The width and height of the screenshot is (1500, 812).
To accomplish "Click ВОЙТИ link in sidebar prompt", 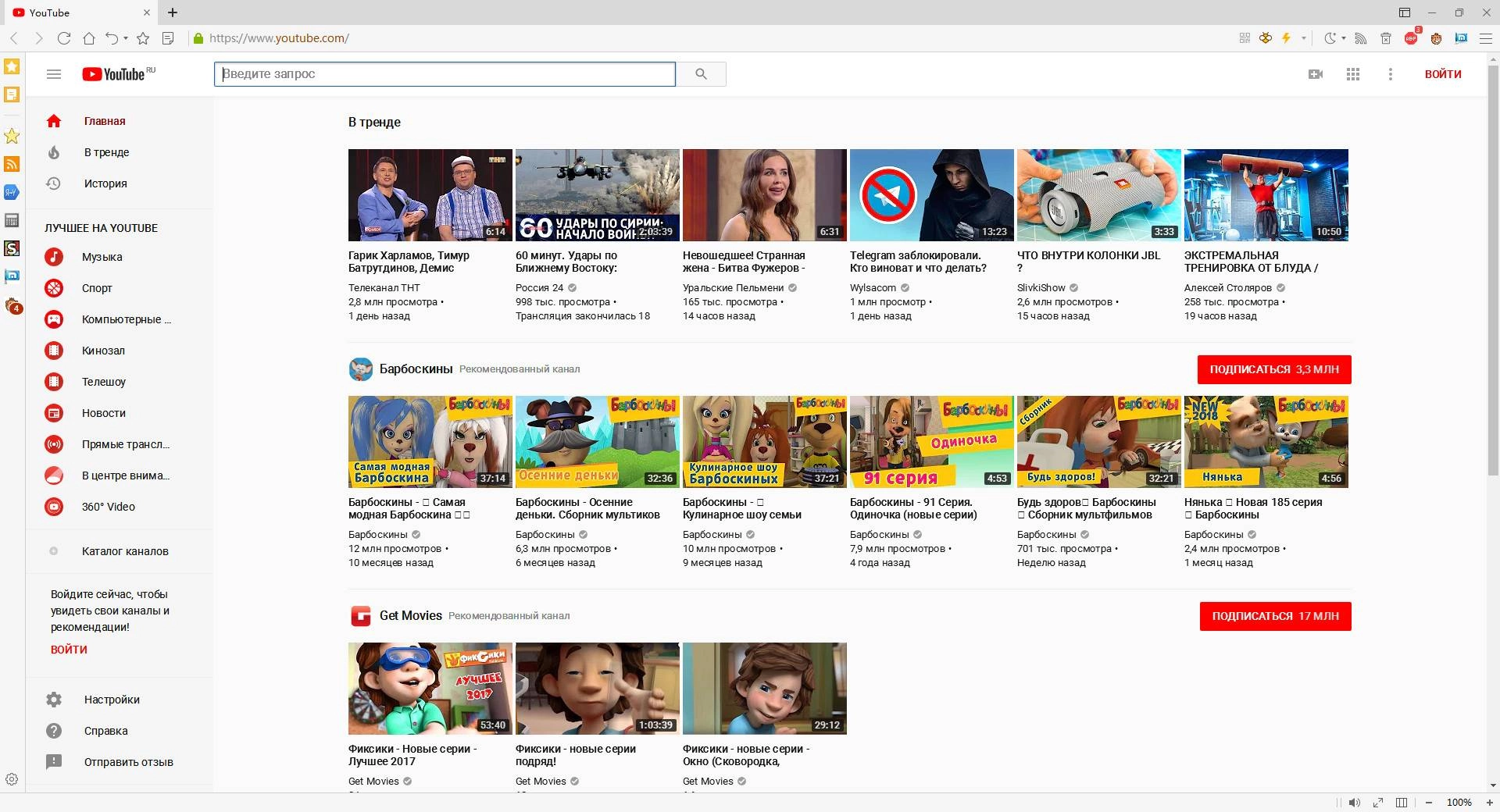I will tap(69, 650).
